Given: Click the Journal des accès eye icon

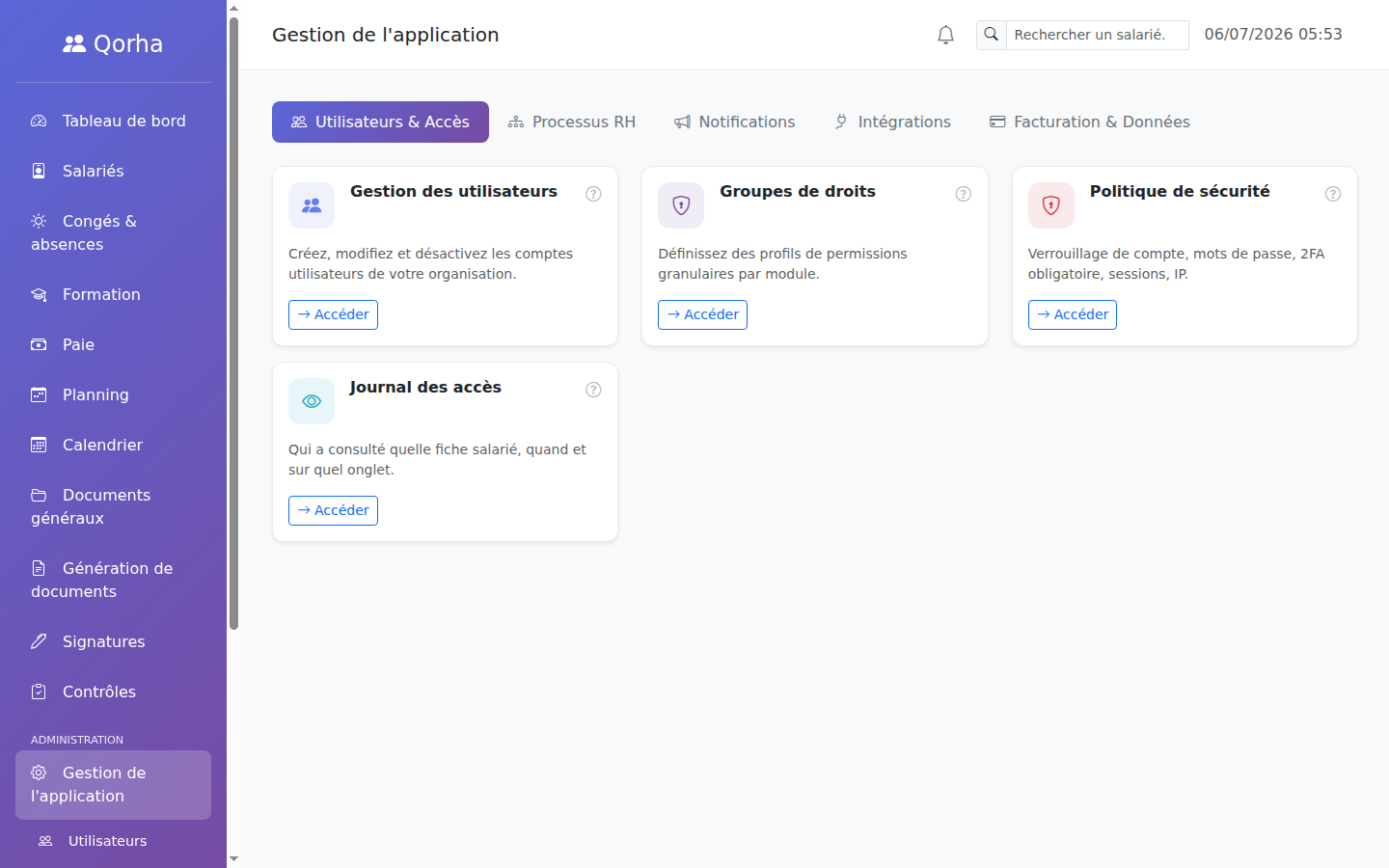Looking at the screenshot, I should tap(312, 401).
